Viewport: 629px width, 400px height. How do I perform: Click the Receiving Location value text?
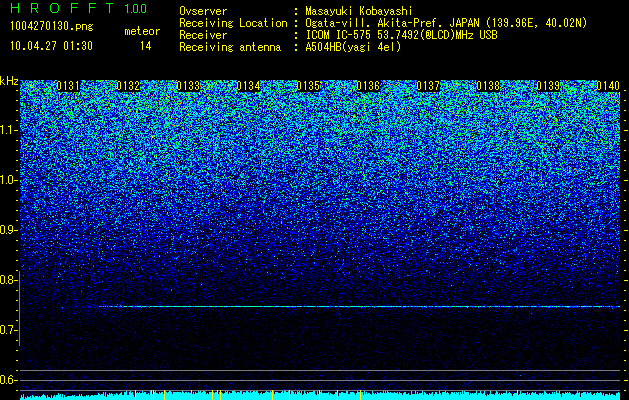point(446,23)
